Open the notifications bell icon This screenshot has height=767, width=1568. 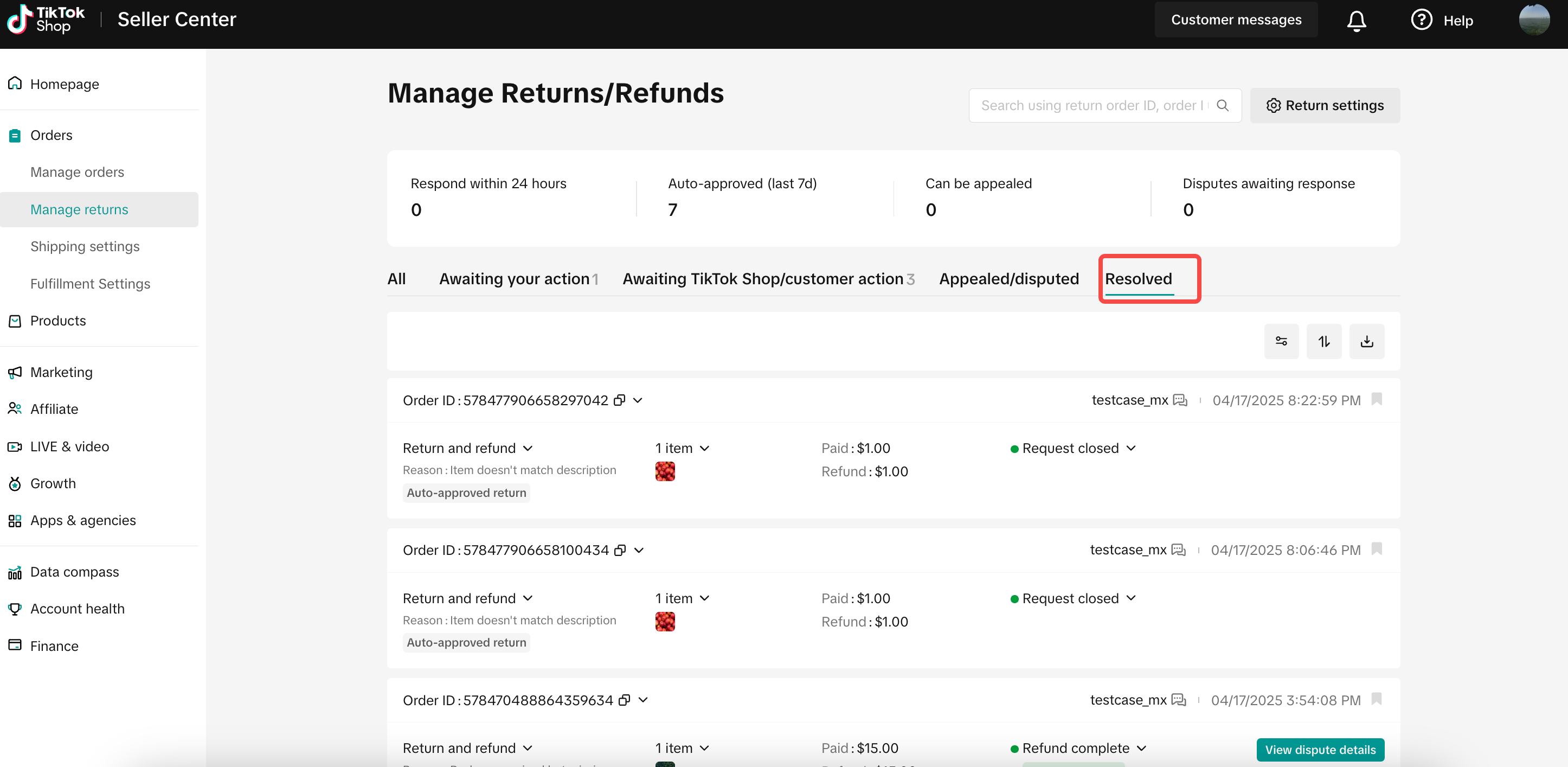point(1356,20)
